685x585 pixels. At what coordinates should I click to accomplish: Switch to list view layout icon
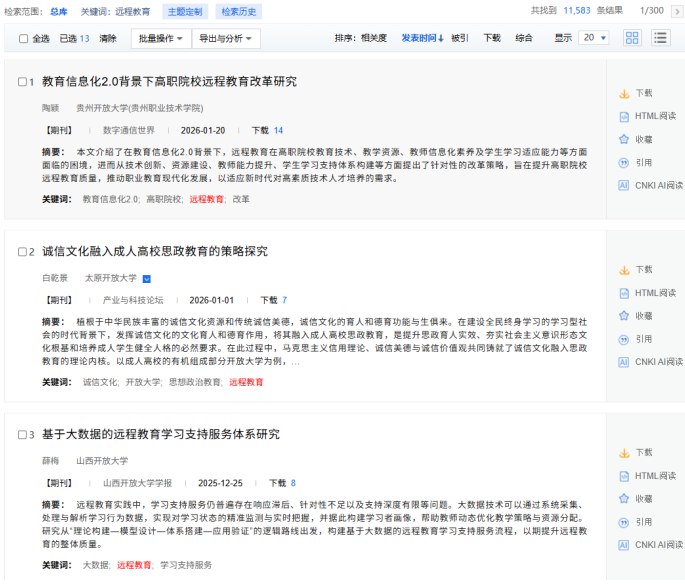click(660, 38)
